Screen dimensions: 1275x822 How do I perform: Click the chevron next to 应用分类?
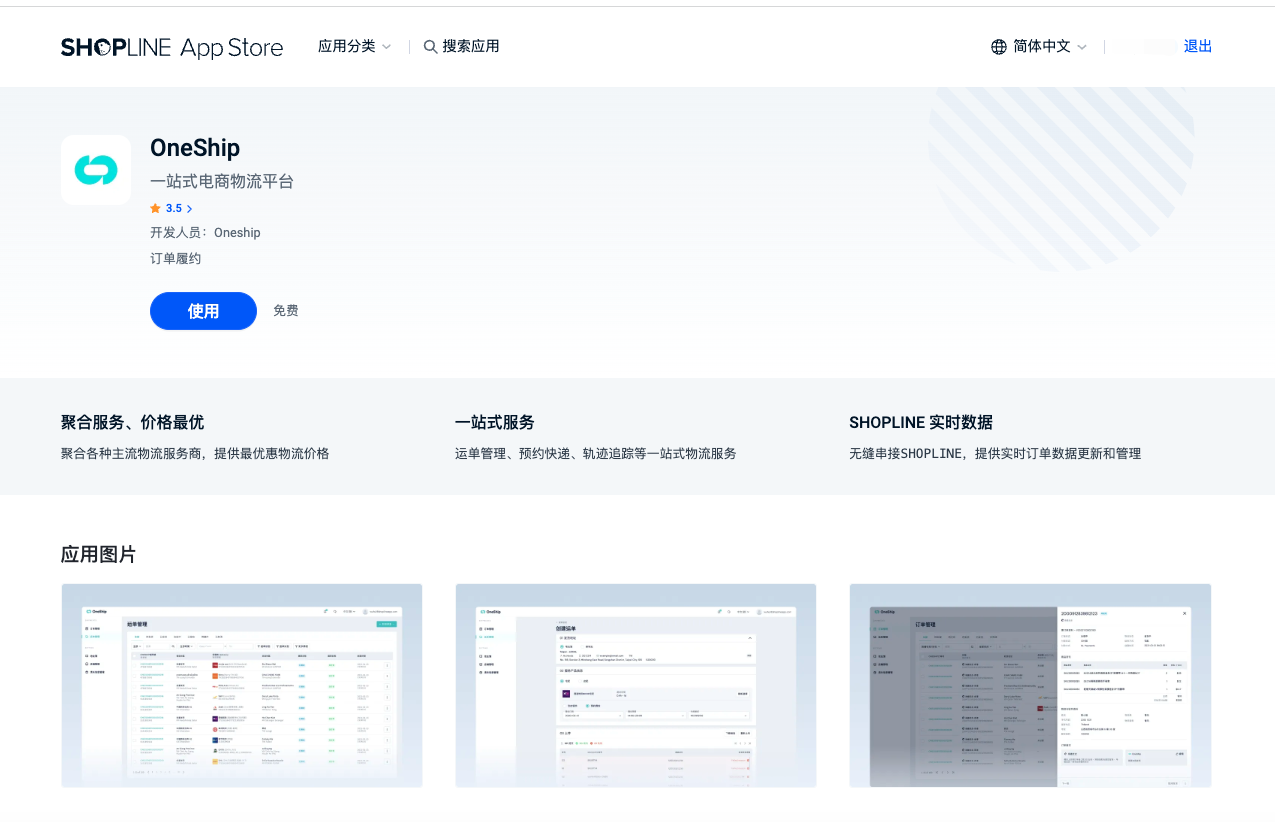(x=386, y=47)
